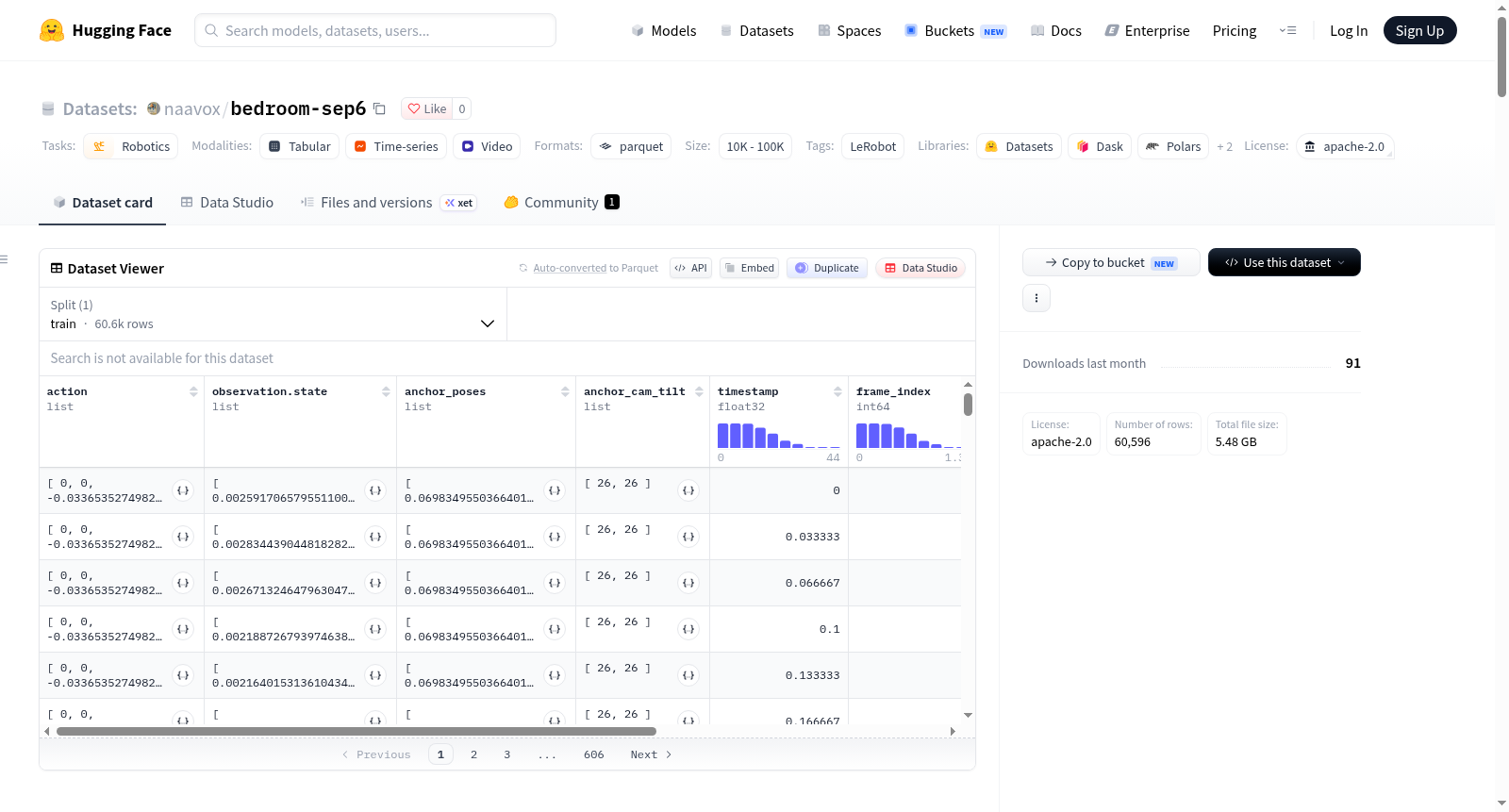Screen dimensions: 1509x812
Task: Go to the Next page
Action: pyautogui.click(x=651, y=754)
